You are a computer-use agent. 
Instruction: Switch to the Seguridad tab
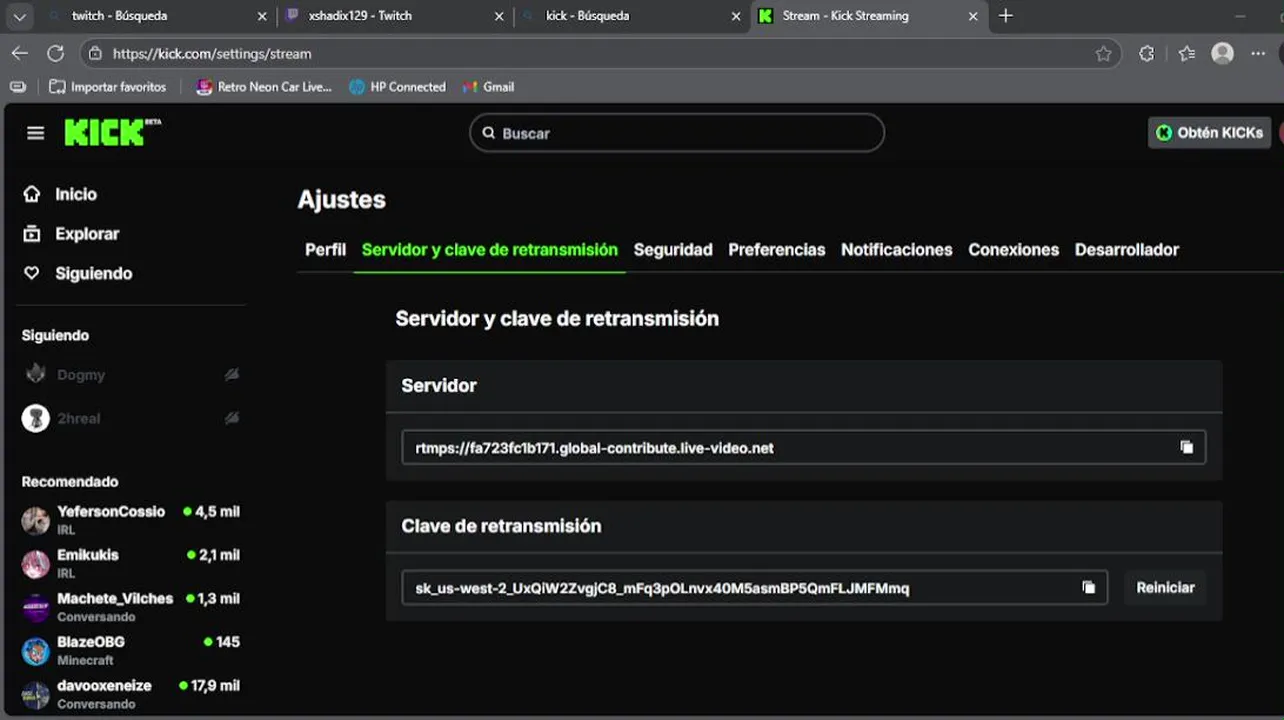coord(673,250)
